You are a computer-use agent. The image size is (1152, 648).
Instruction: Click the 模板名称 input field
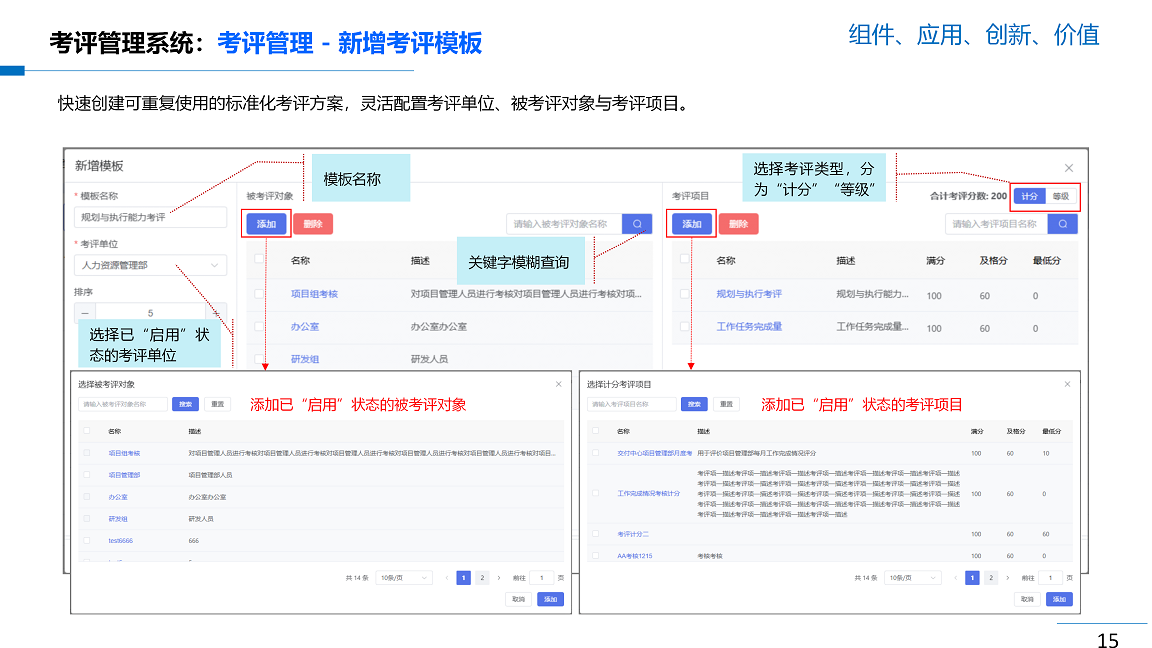[x=150, y=217]
